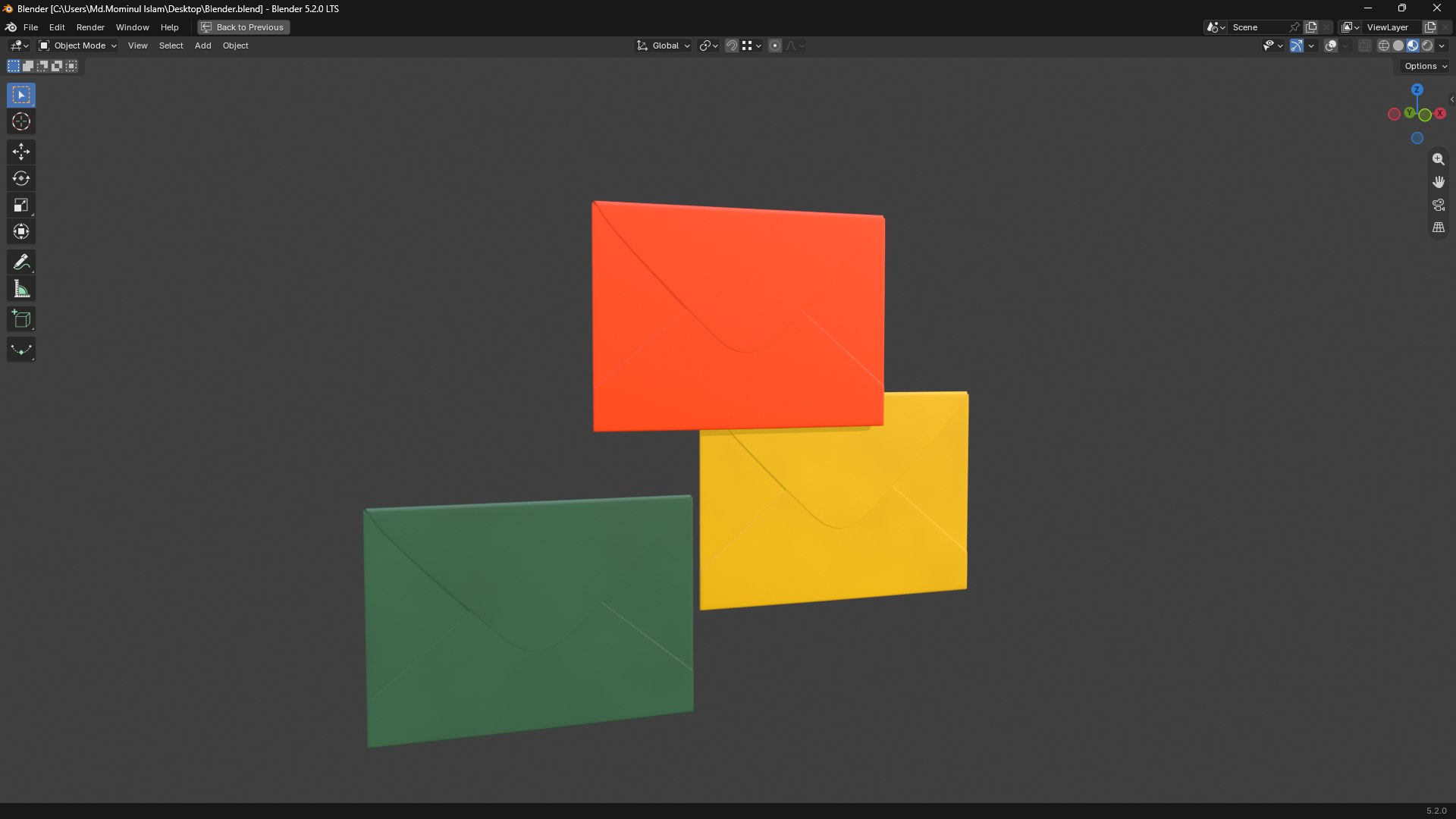Viewport: 1456px width, 819px height.
Task: Click the blue Z axis gizmo circle
Action: 1417,89
